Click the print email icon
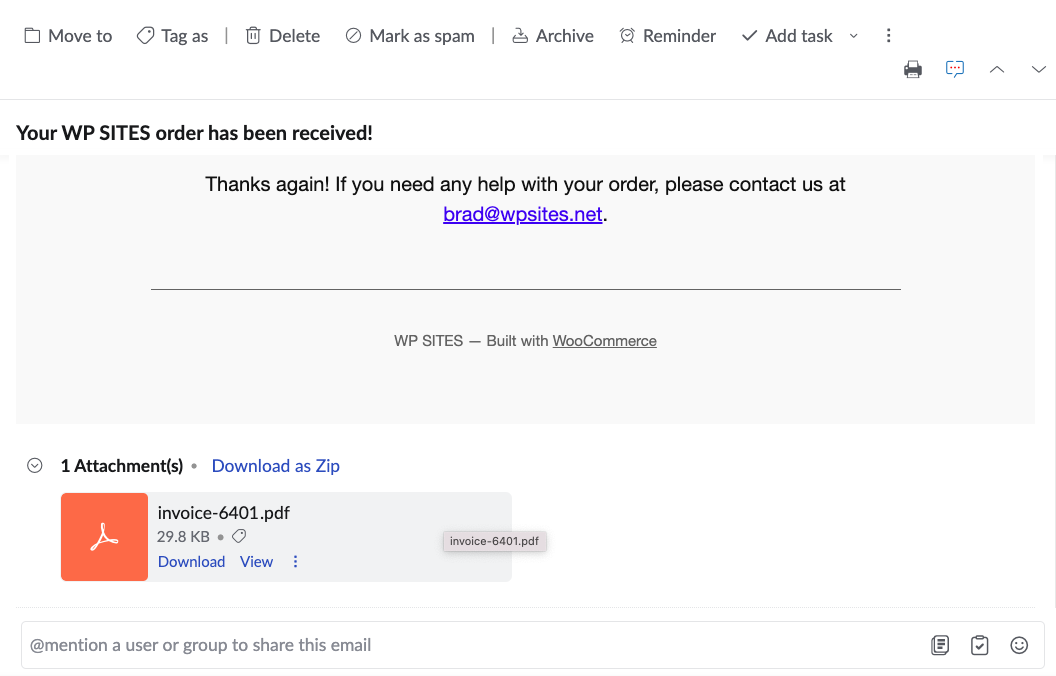 coord(912,69)
